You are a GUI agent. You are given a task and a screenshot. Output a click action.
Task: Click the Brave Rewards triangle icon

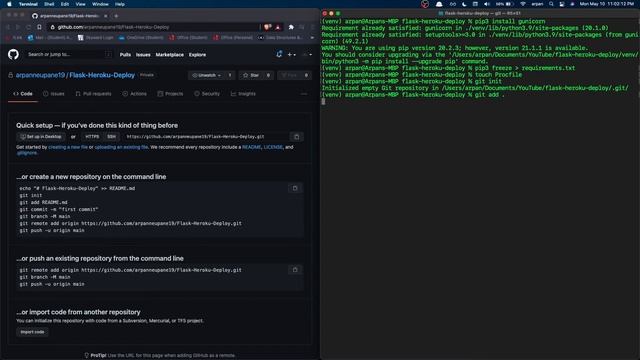(278, 27)
